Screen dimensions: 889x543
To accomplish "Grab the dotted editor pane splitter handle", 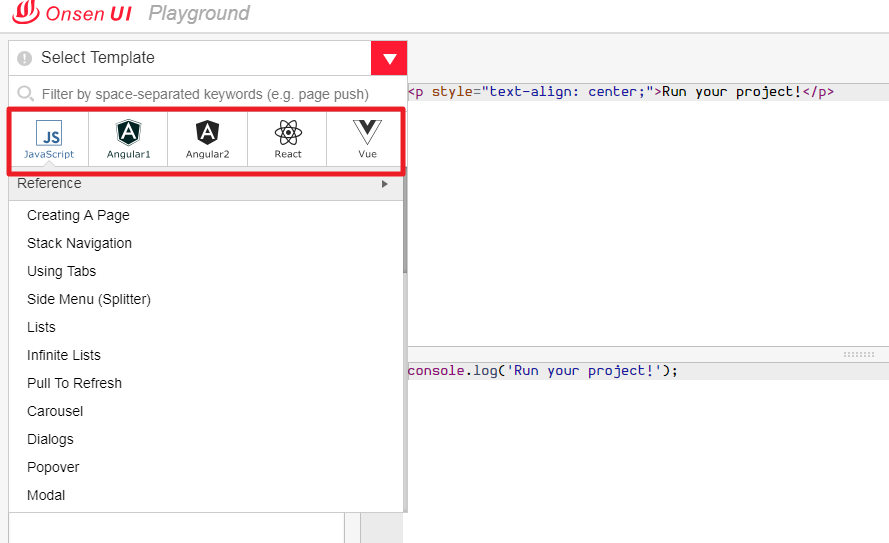I will pos(858,355).
